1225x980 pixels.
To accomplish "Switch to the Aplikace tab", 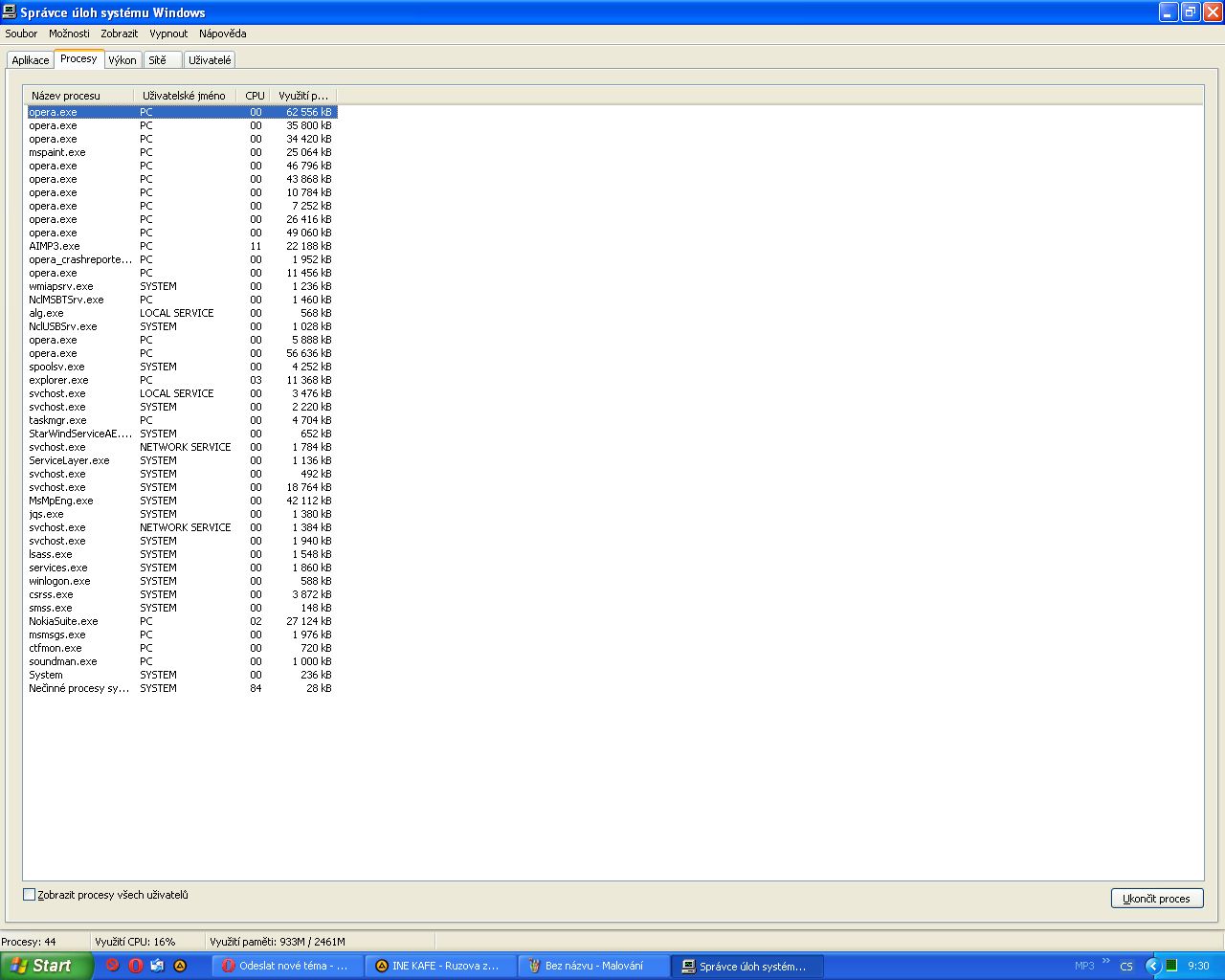I will point(31,60).
